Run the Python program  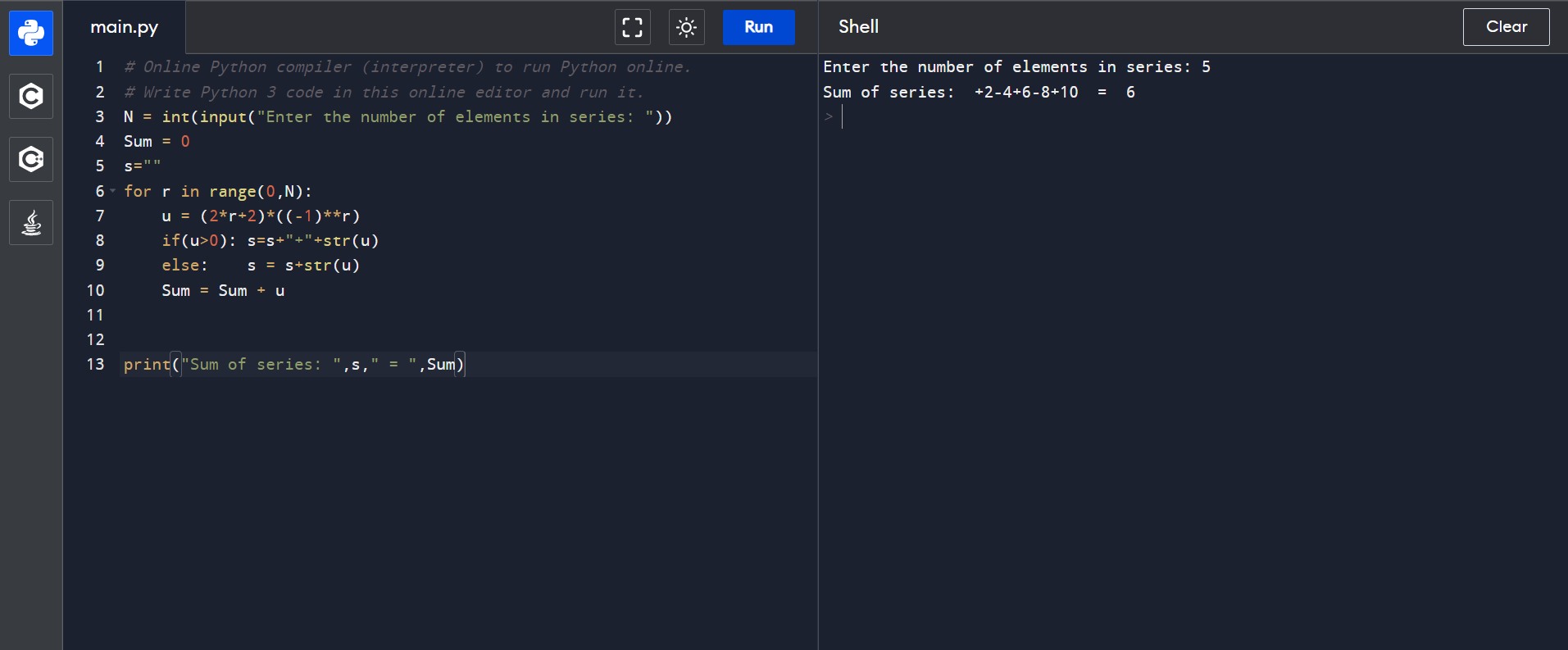758,27
